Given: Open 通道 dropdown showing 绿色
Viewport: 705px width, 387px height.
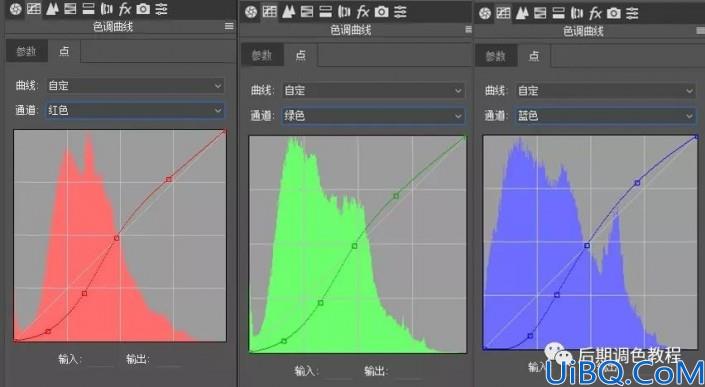Looking at the screenshot, I should click(x=373, y=116).
